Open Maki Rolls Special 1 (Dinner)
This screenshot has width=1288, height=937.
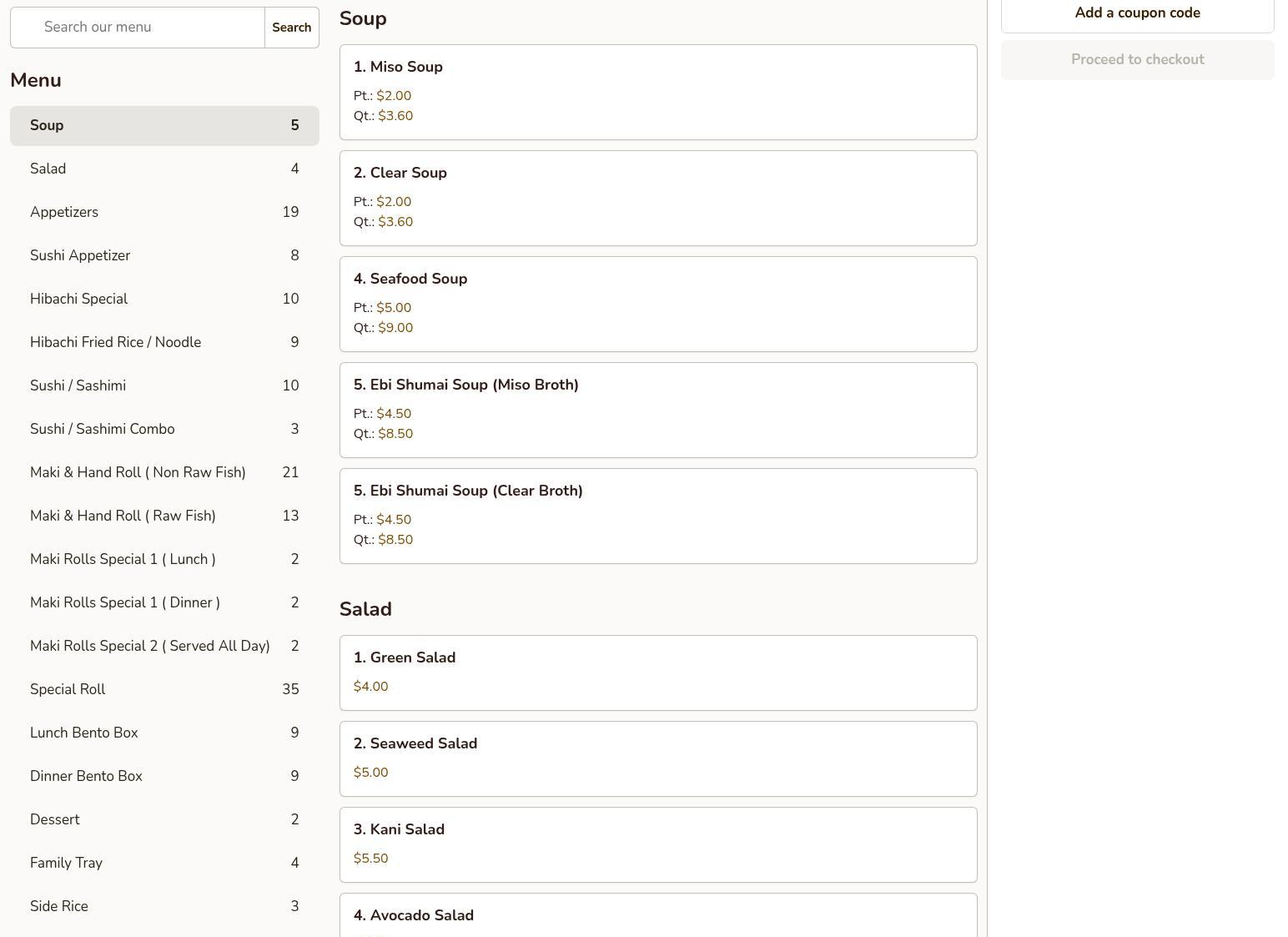164,603
